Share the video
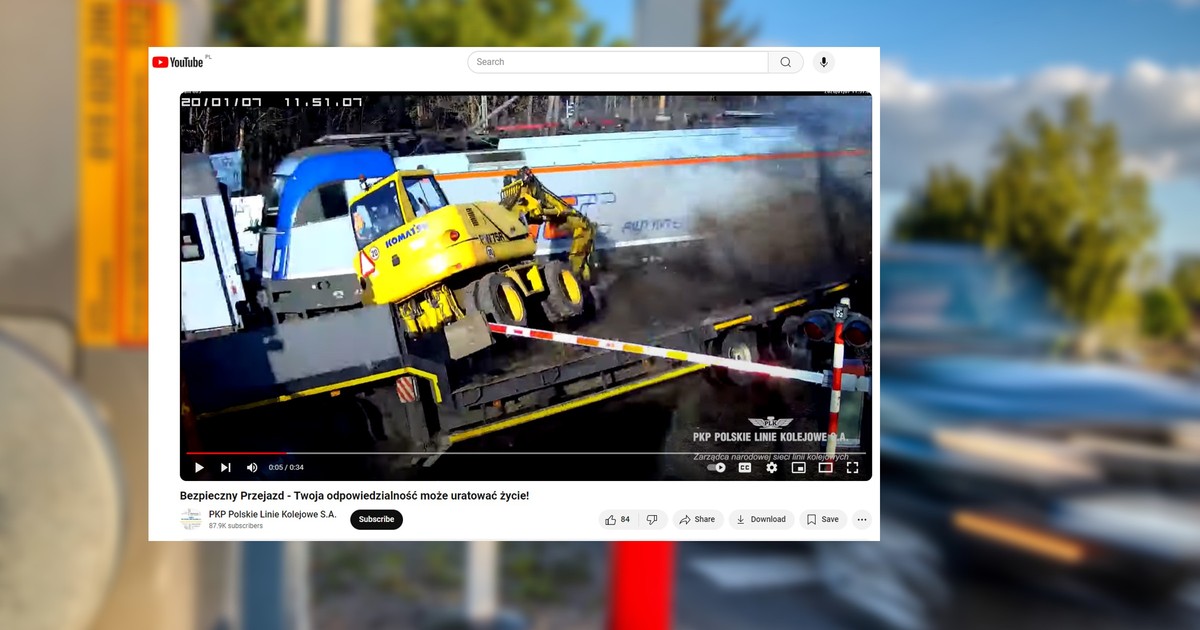 (x=697, y=519)
